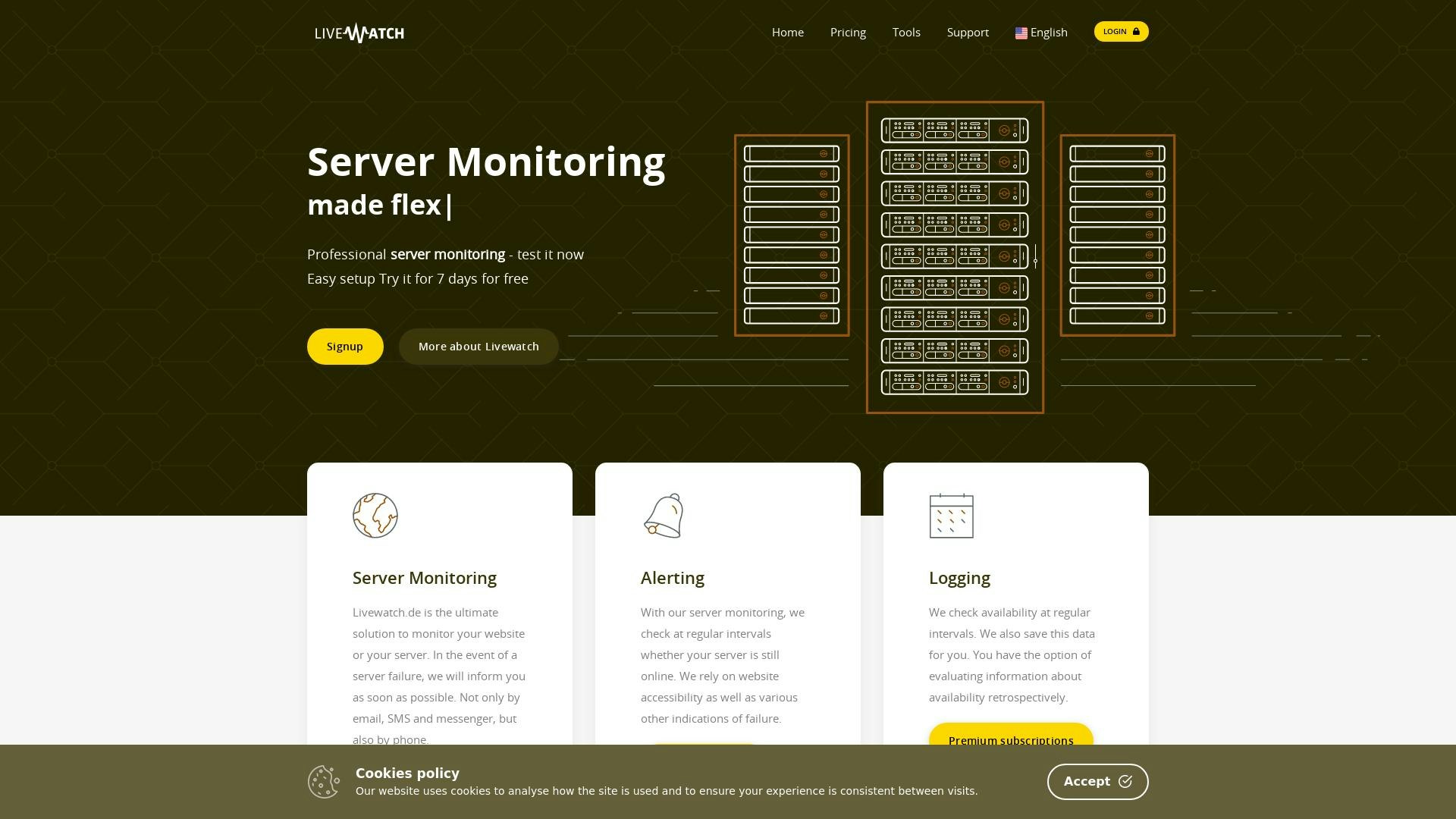Viewport: 1456px width, 819px height.
Task: Select Home in the top navigation
Action: click(787, 33)
